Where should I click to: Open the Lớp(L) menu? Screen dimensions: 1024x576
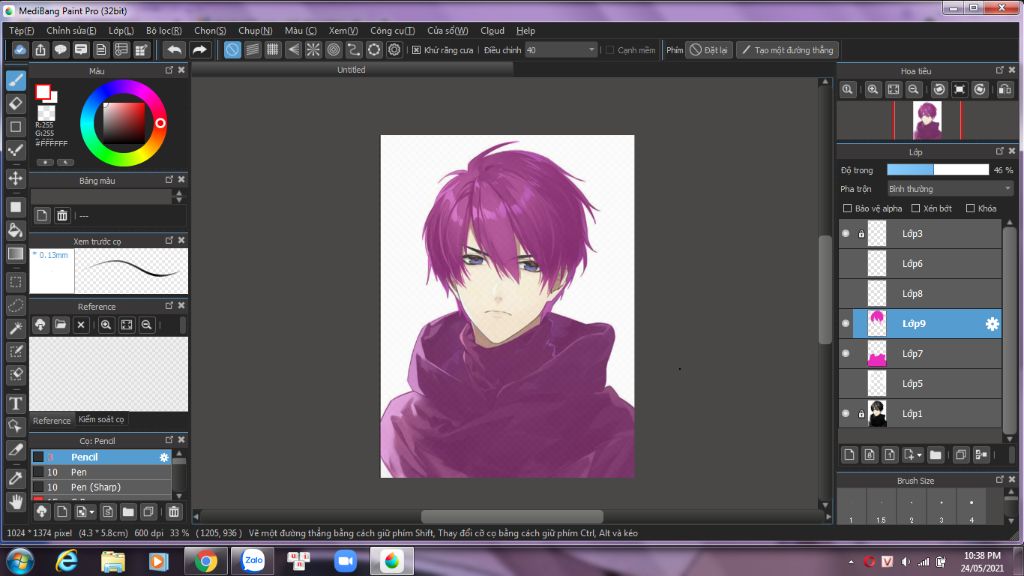tap(121, 31)
